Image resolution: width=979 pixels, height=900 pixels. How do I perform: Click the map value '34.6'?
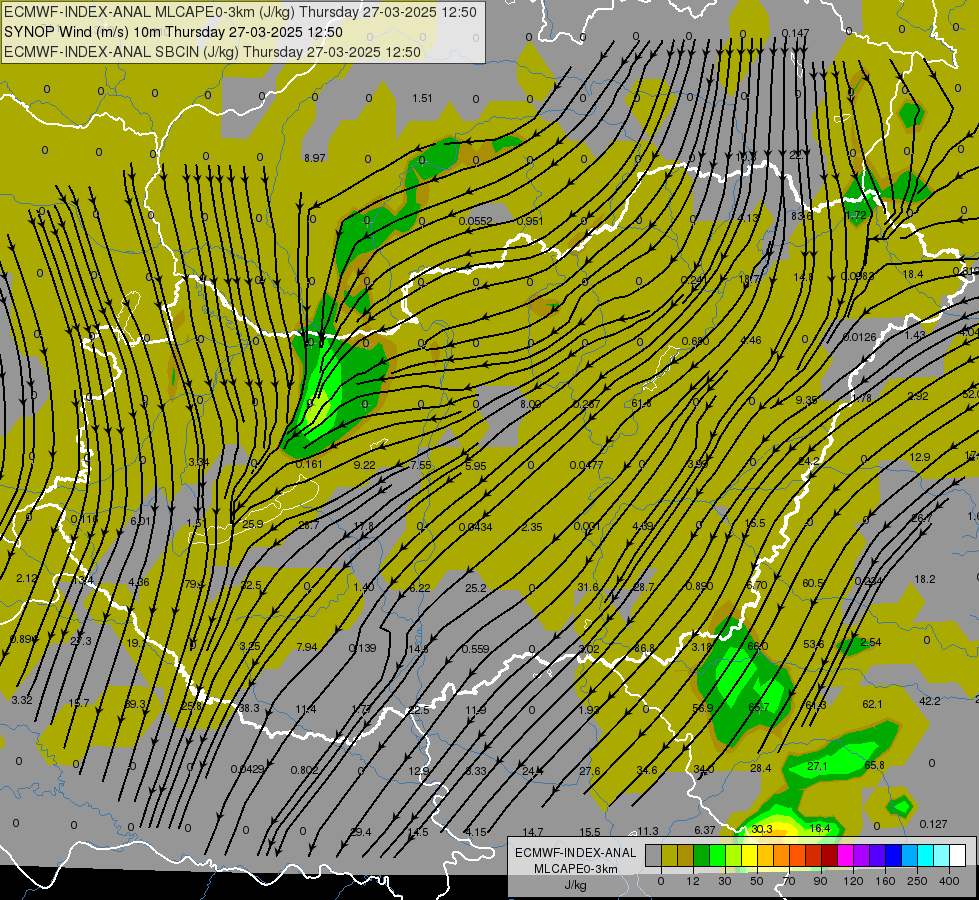[647, 770]
